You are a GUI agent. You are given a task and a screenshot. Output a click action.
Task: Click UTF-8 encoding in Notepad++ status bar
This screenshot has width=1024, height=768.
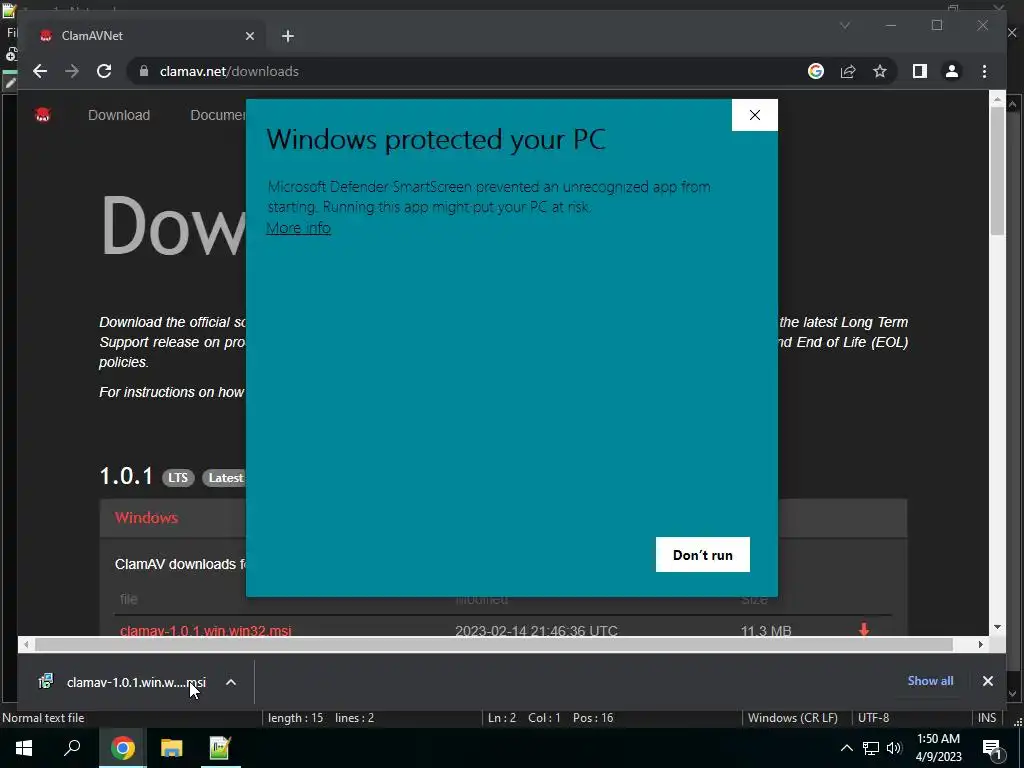(873, 718)
